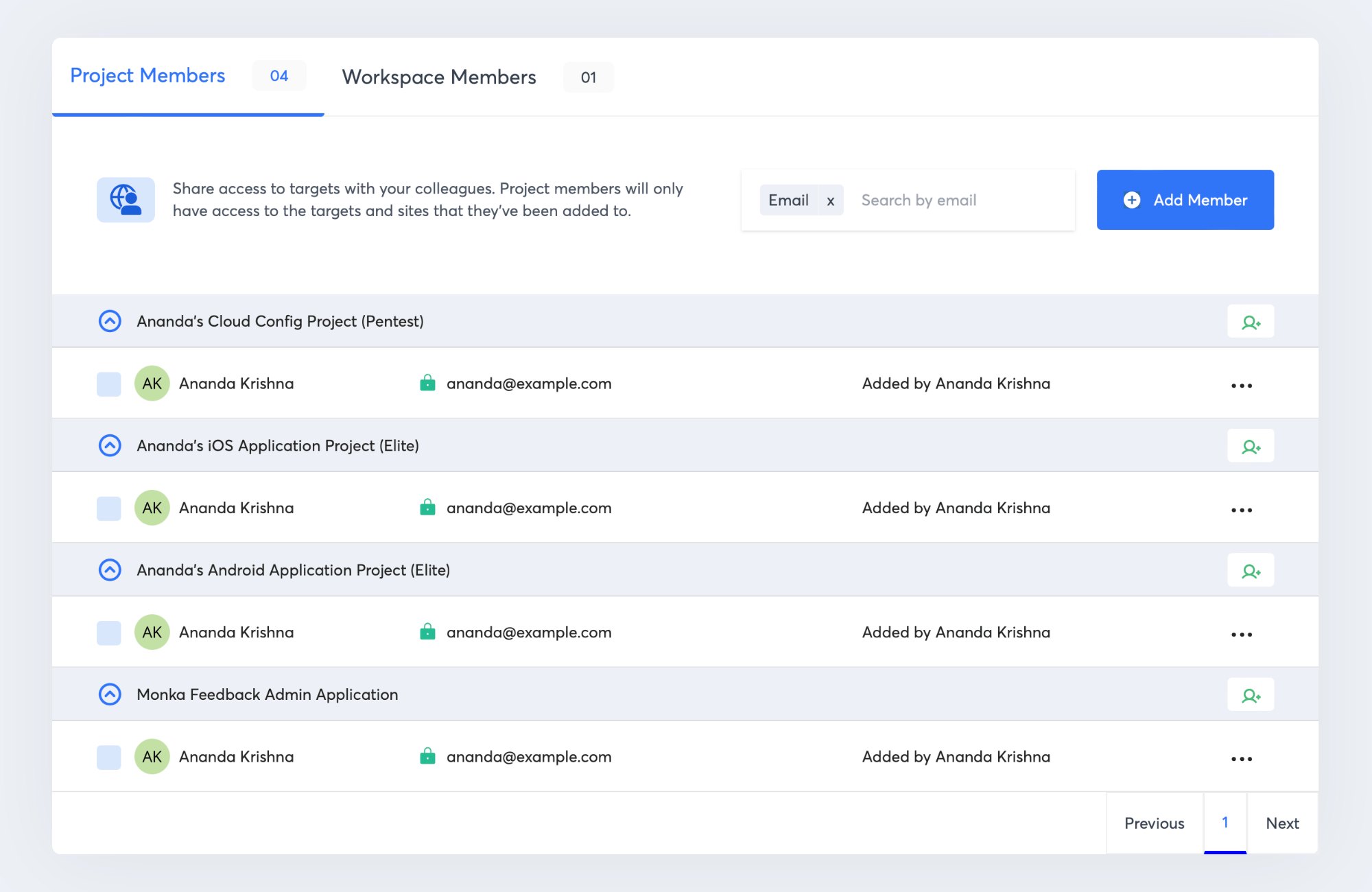Click the lock icon in Monka Feedback member row
The image size is (1372, 892).
427,755
